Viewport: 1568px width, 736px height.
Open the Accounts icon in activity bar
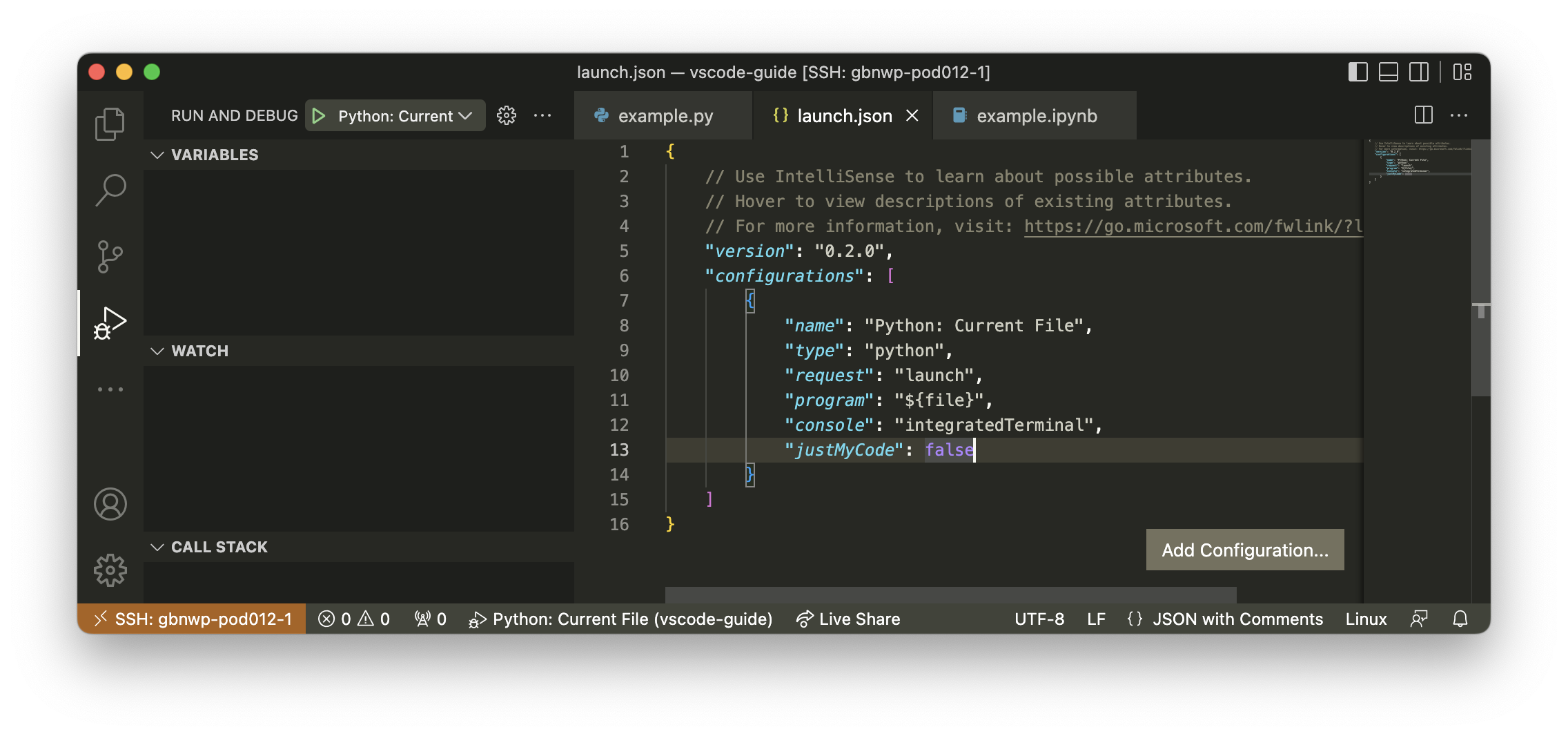pyautogui.click(x=110, y=504)
